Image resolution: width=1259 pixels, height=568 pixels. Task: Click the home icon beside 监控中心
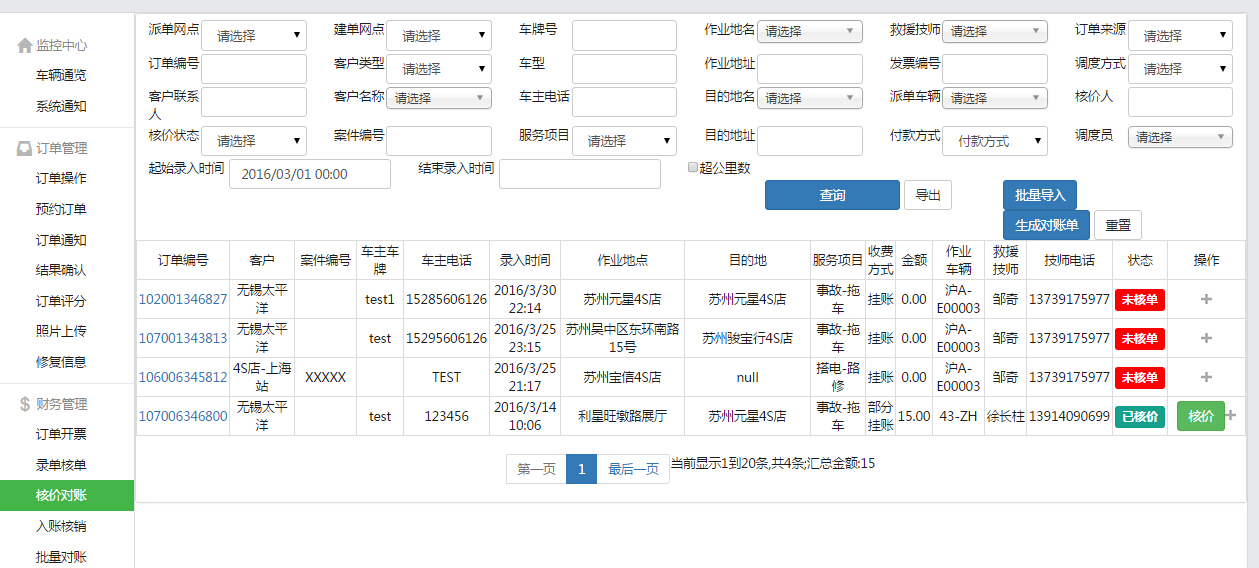point(24,46)
